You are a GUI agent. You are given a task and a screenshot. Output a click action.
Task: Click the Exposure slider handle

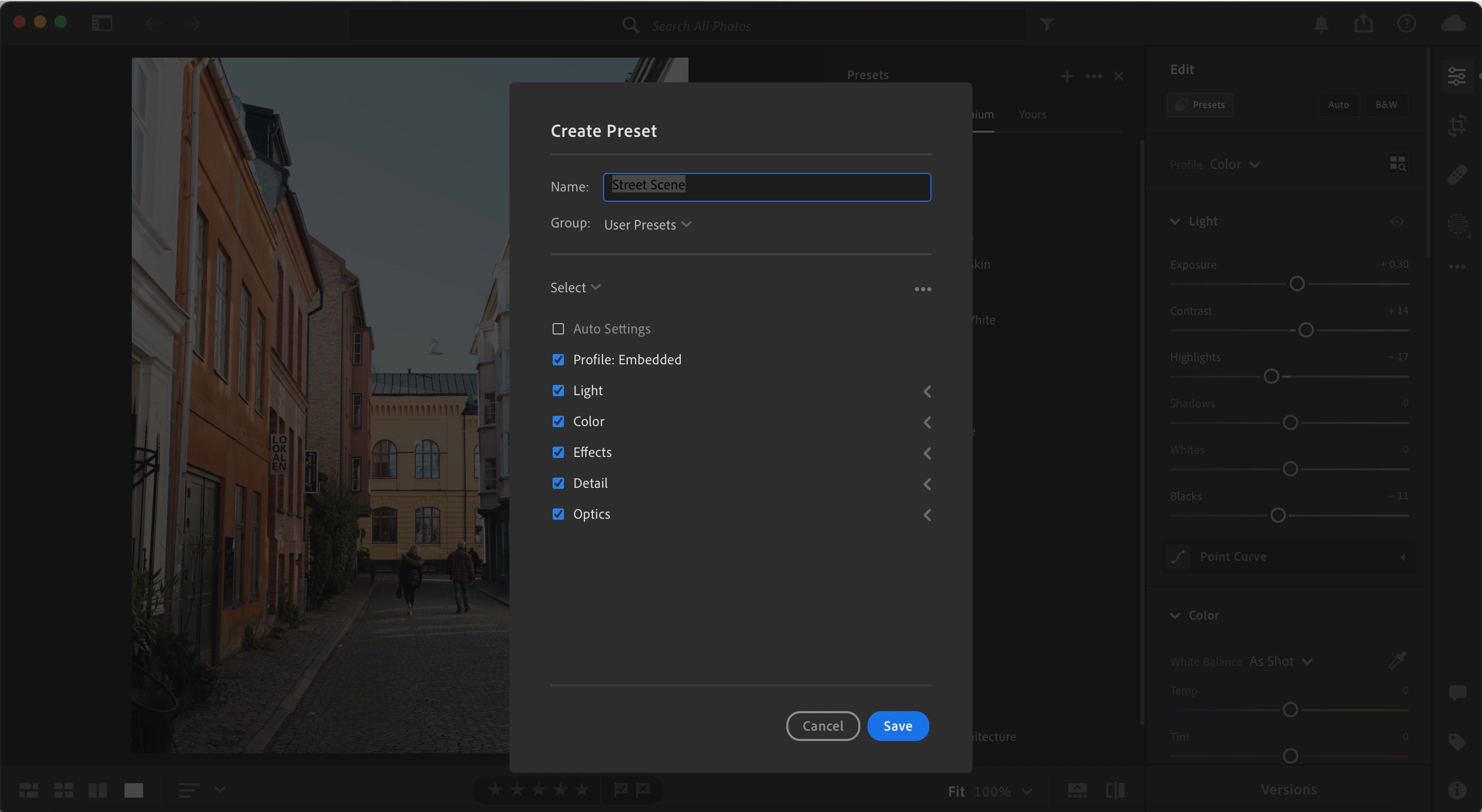(1296, 283)
